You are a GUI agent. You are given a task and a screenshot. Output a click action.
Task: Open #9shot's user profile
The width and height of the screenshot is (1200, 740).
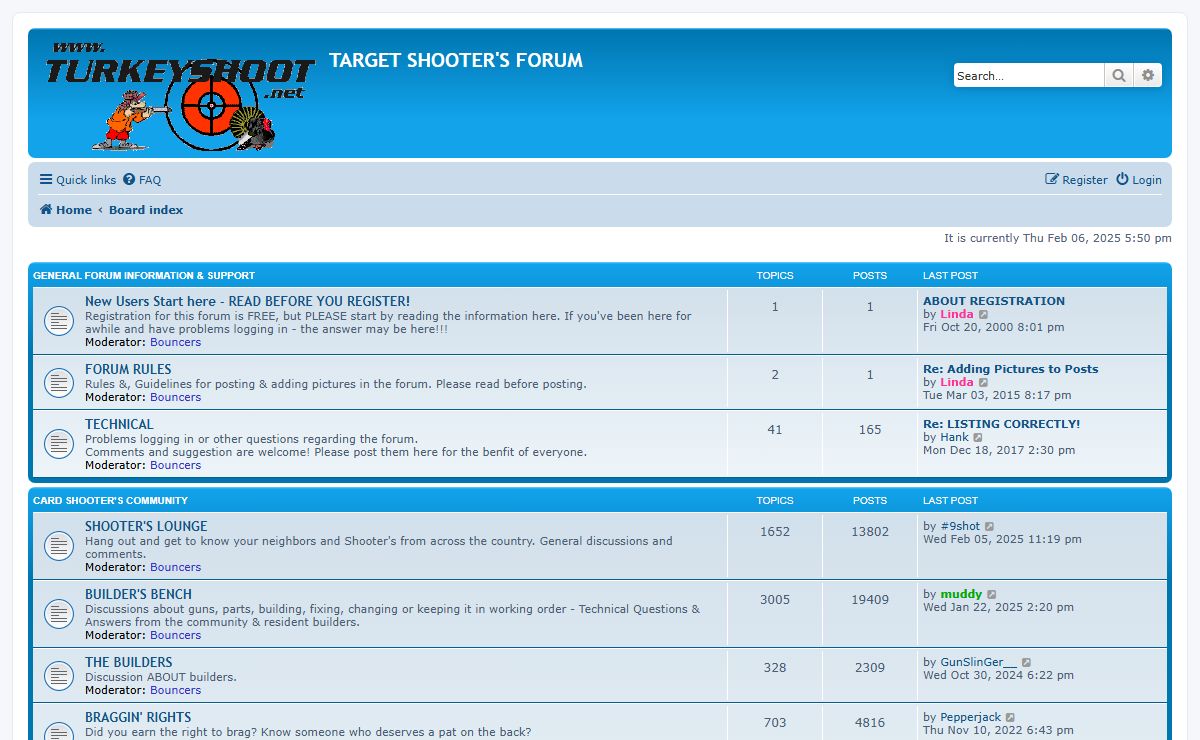[960, 526]
